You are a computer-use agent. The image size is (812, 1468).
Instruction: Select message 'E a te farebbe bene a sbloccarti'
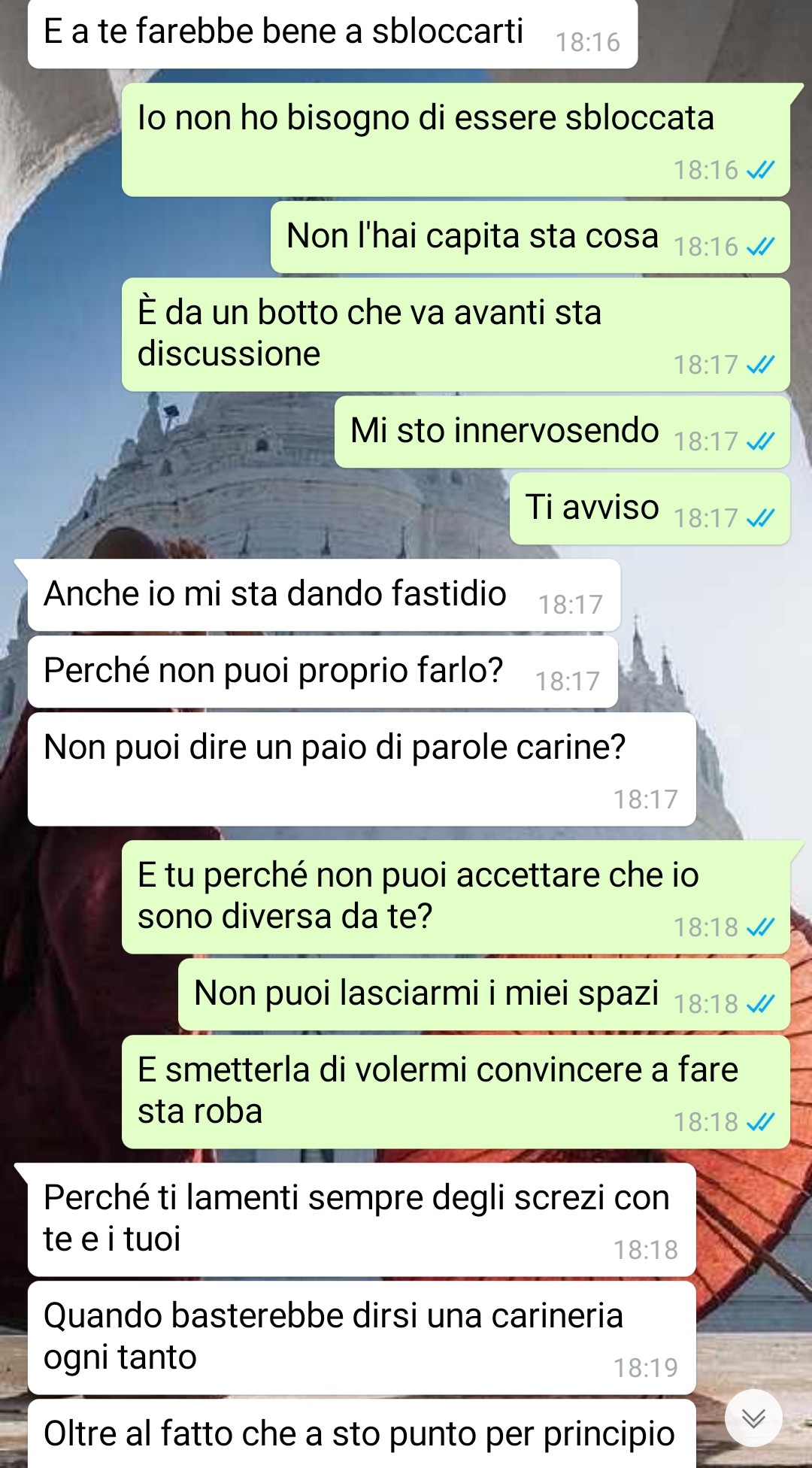(x=332, y=33)
